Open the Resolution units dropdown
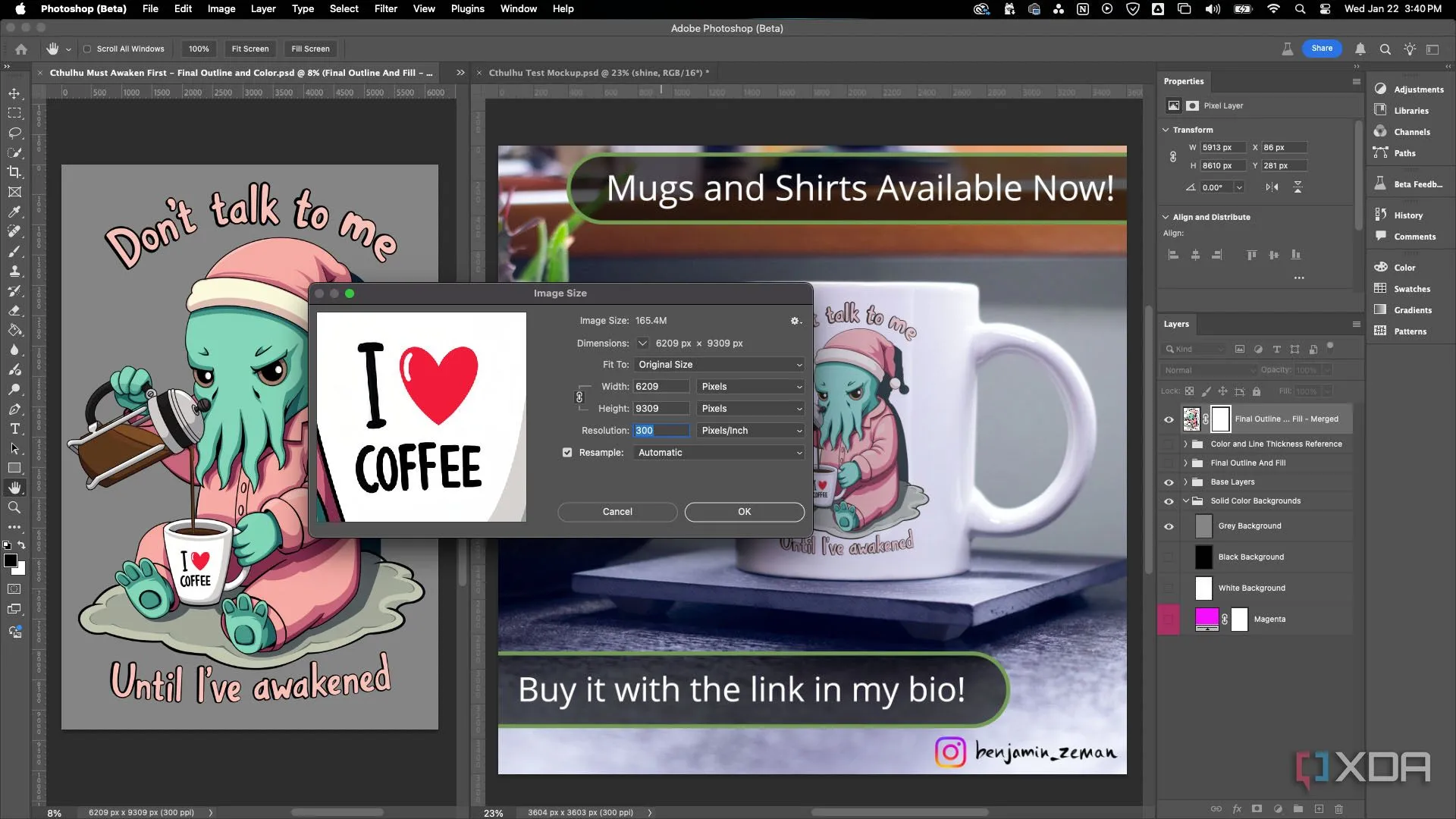The width and height of the screenshot is (1456, 819). pyautogui.click(x=751, y=431)
